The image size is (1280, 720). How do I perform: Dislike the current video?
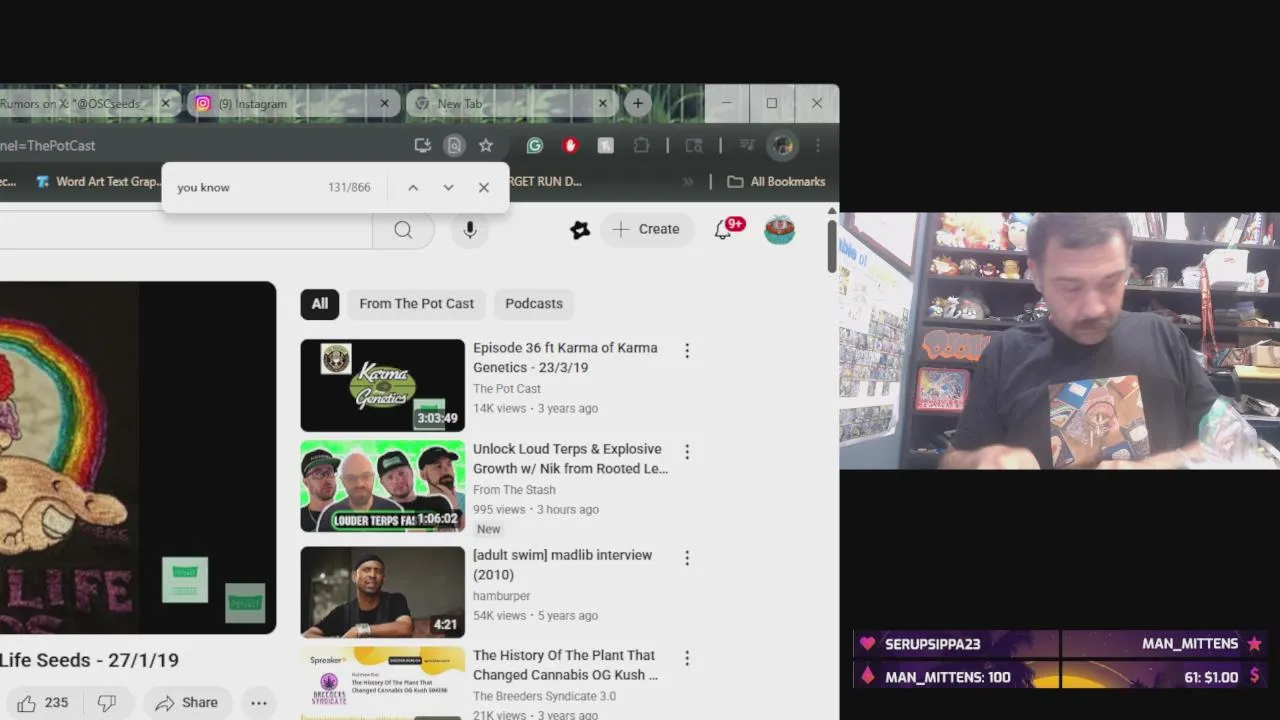[107, 703]
